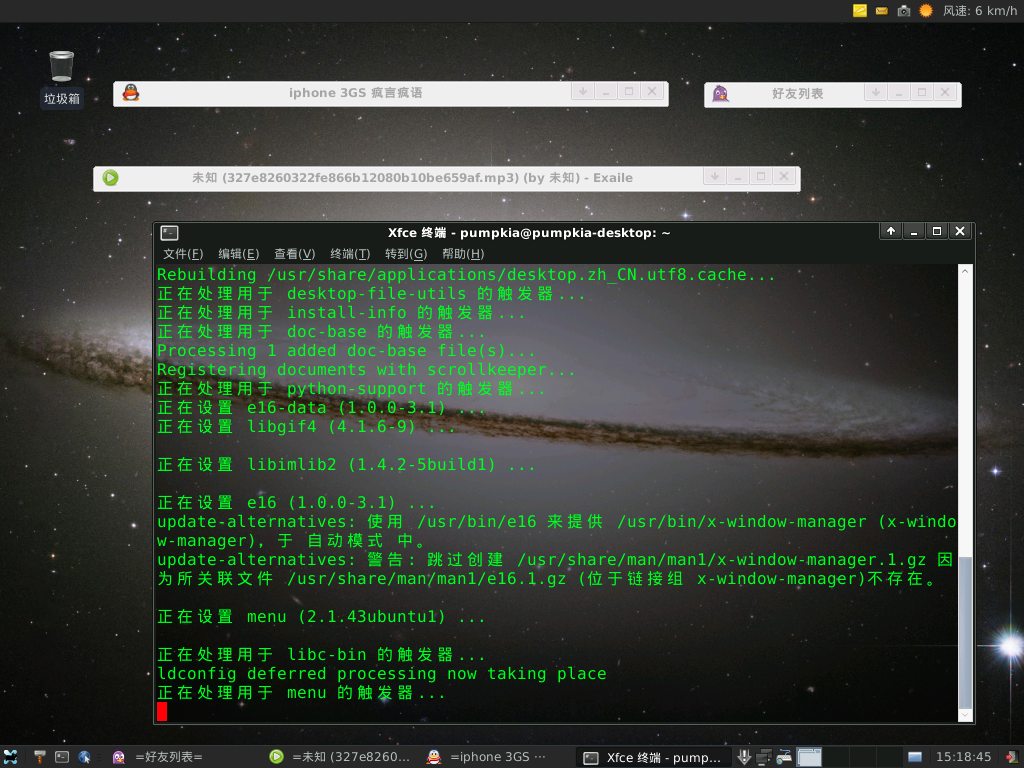Roll up the 'iphone 3GS 疯言疯语' window
Screen dimensions: 1024x768
pyautogui.click(x=583, y=92)
